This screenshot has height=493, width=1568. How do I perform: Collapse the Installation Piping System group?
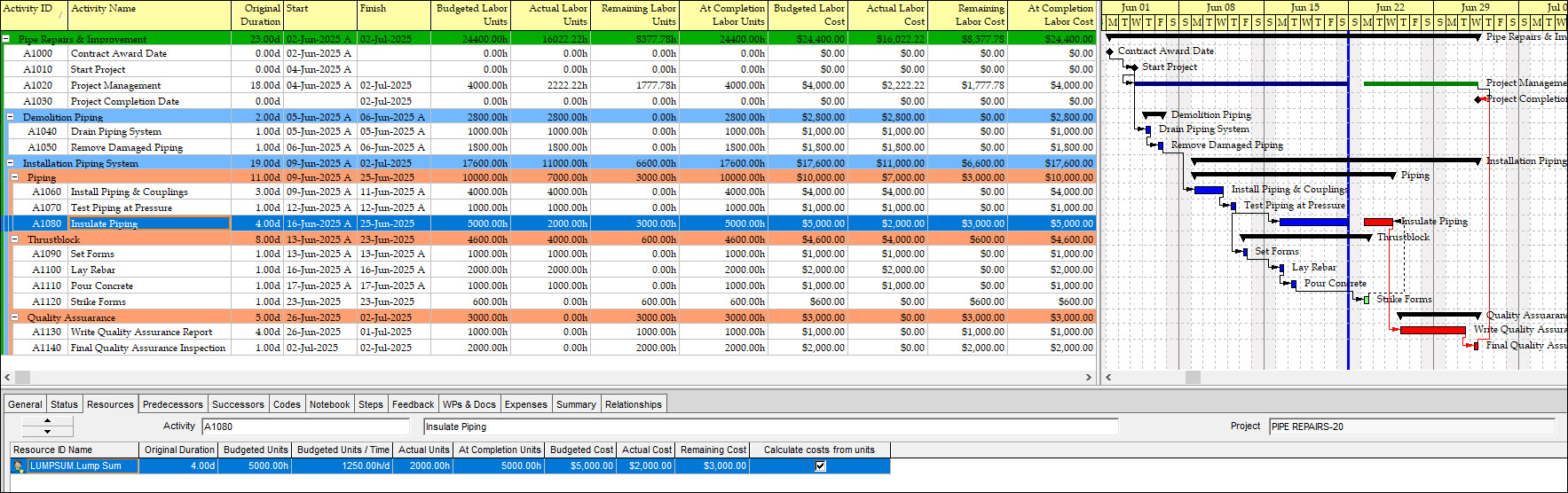[11, 163]
